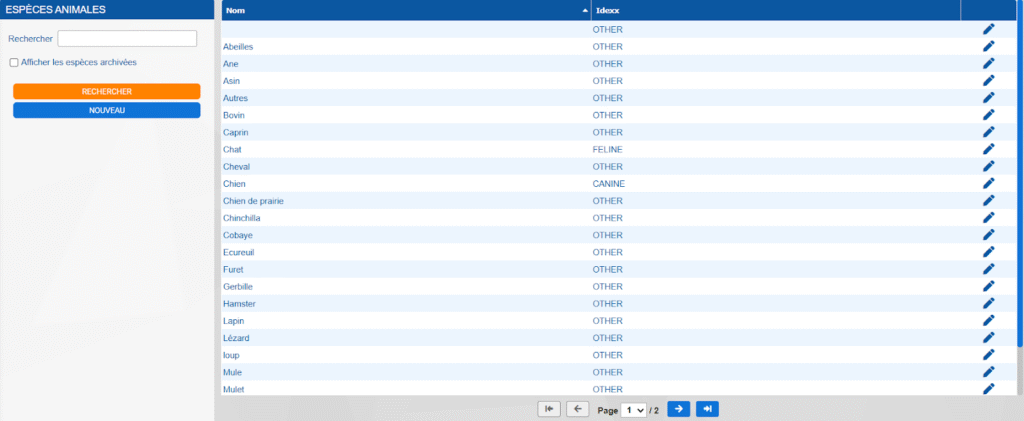The width and height of the screenshot is (1024, 421).
Task: Edit the Lapin row with pencil icon
Action: pyautogui.click(x=988, y=320)
